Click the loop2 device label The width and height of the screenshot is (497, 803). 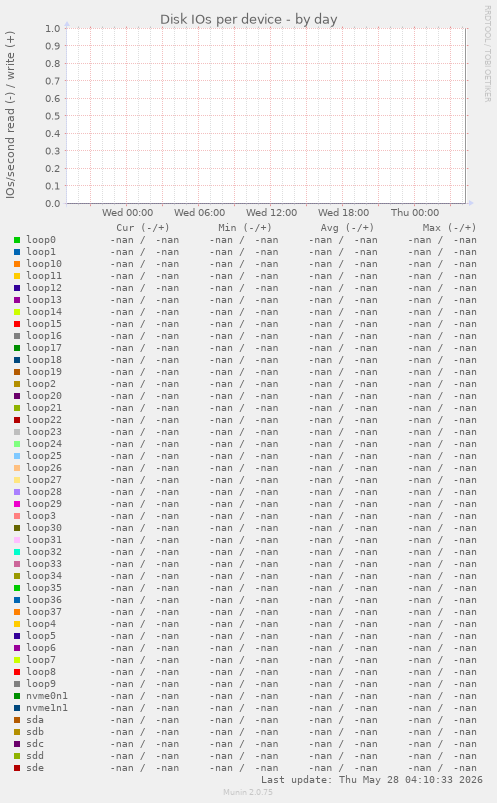coord(41,384)
